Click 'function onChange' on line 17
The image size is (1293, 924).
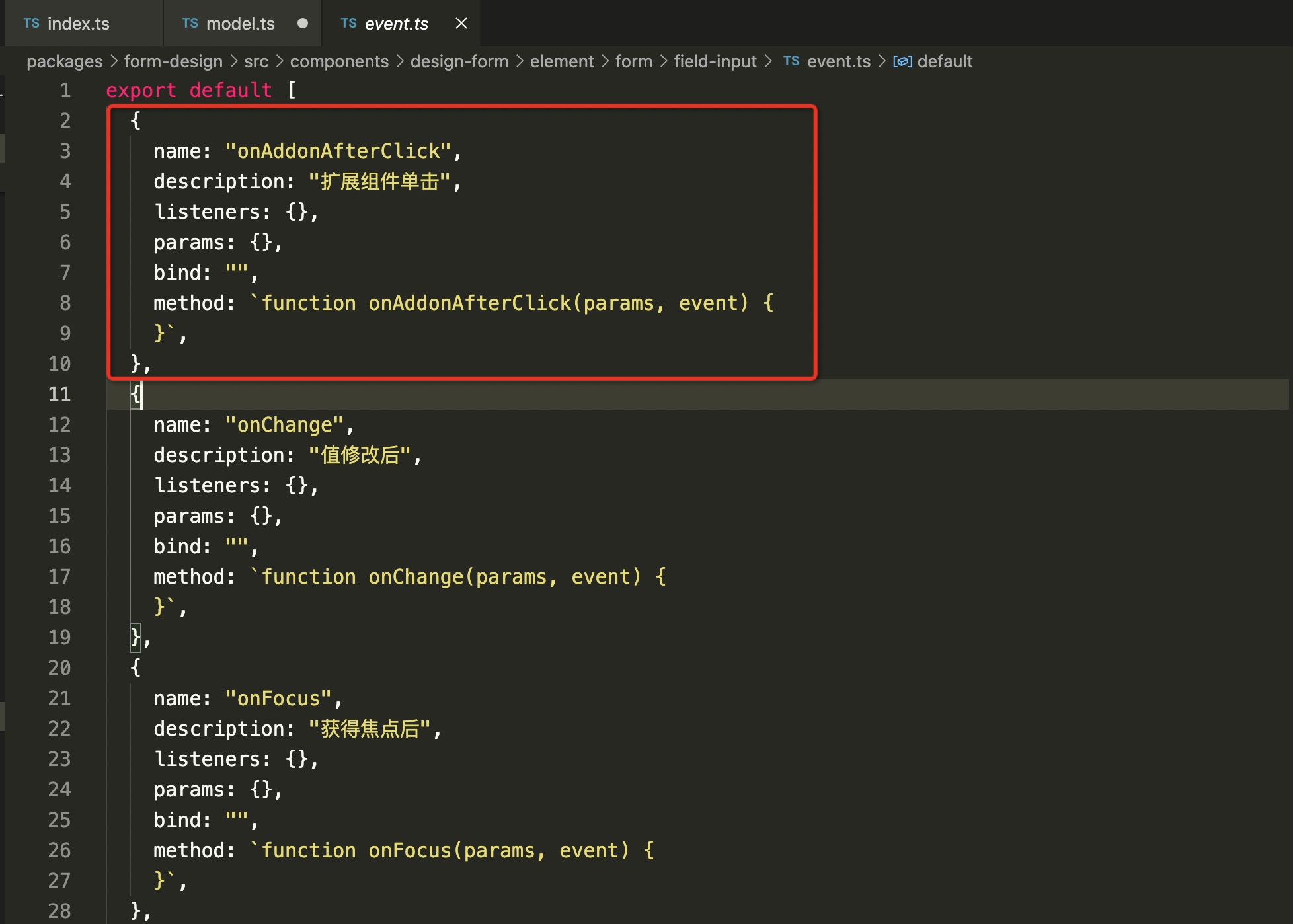click(363, 576)
